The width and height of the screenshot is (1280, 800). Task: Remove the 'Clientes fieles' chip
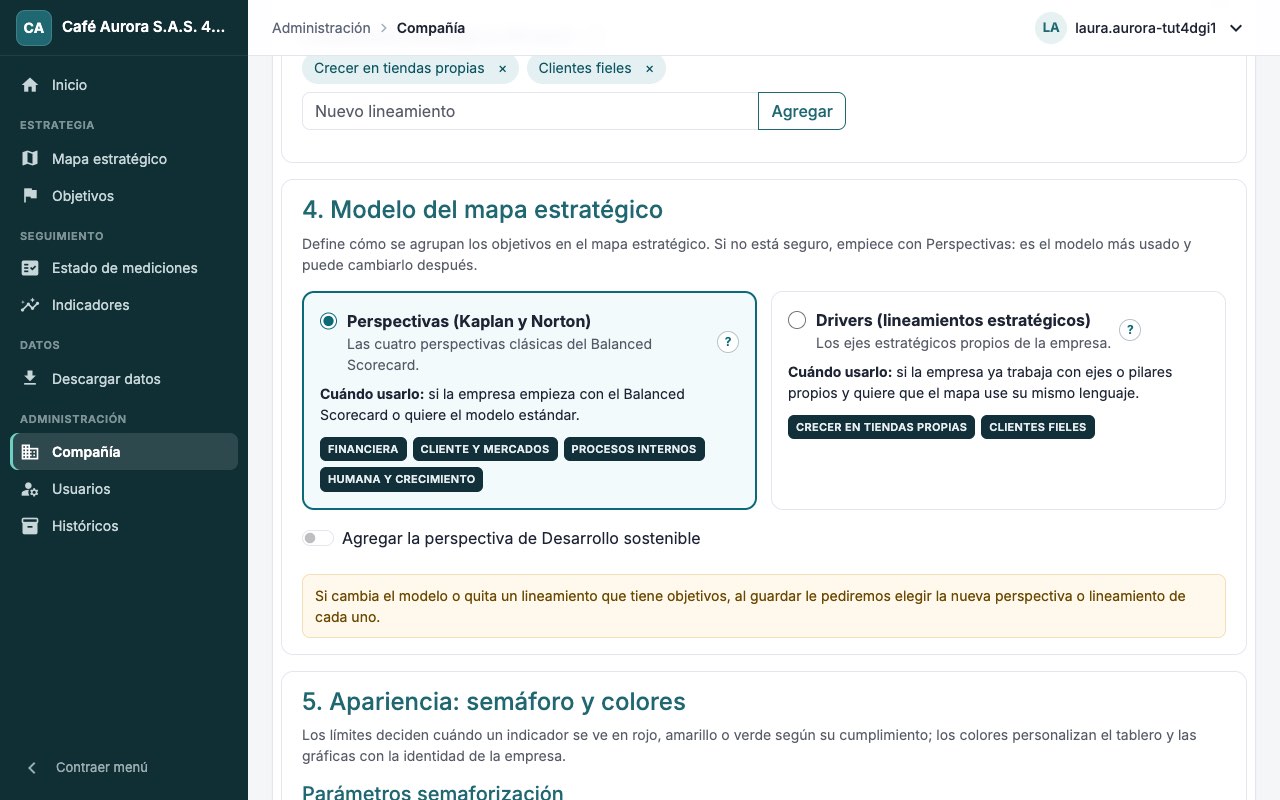click(x=649, y=69)
